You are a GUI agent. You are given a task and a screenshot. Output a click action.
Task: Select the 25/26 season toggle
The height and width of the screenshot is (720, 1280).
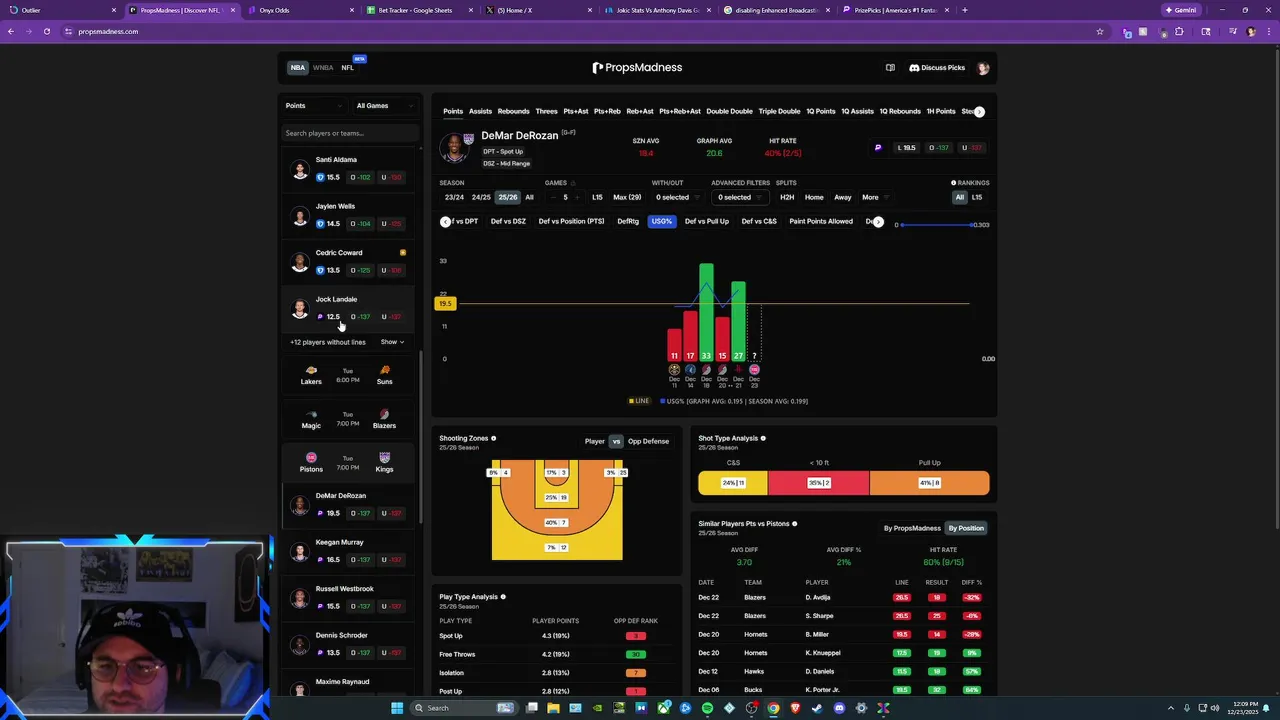point(508,197)
